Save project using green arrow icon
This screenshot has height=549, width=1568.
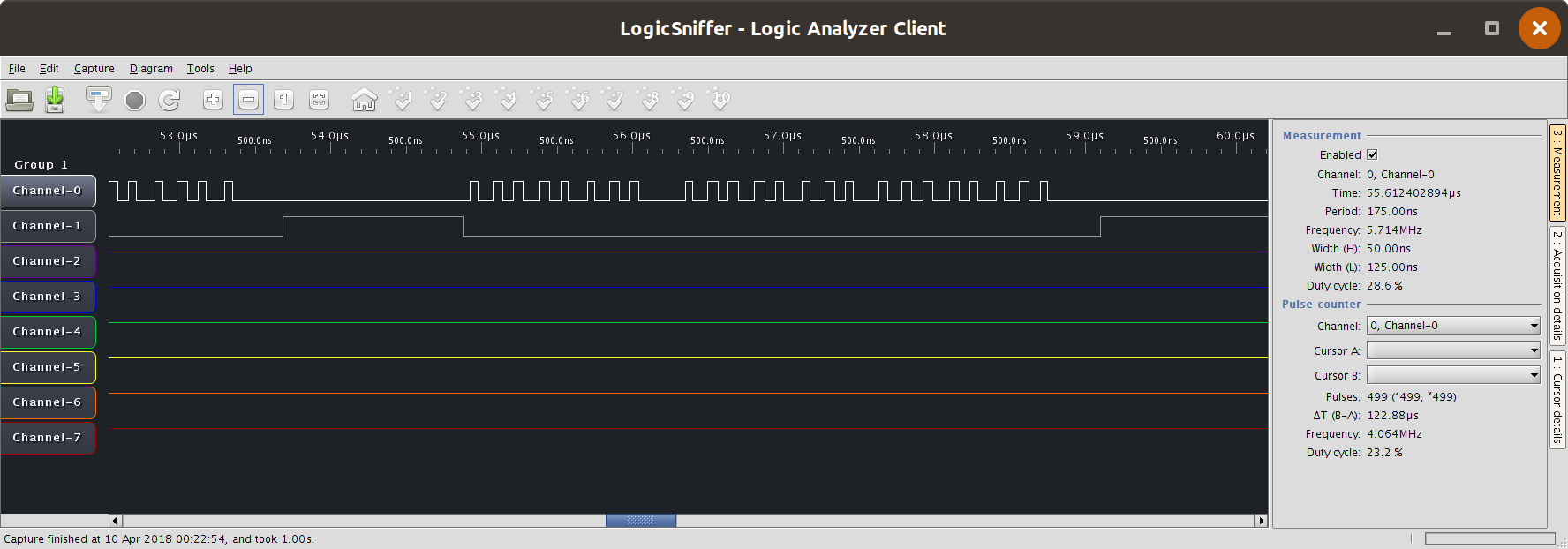tap(55, 100)
